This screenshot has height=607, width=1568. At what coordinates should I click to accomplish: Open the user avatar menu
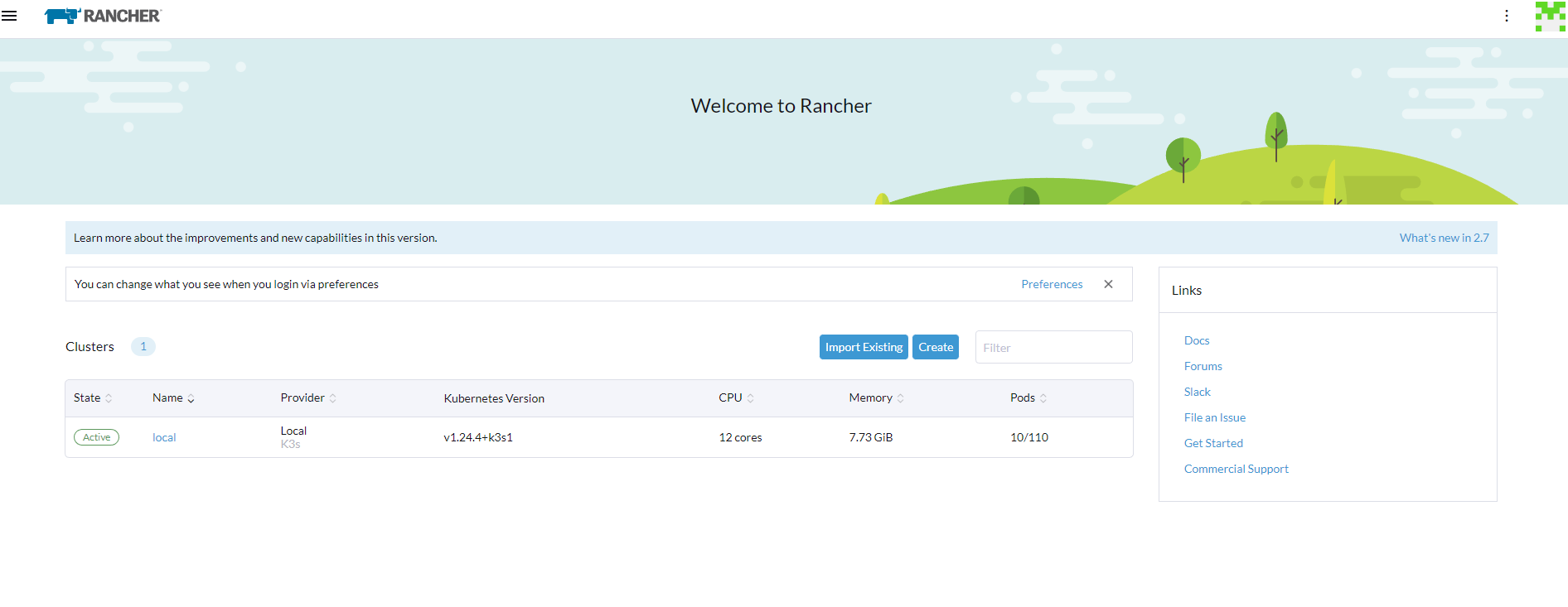point(1550,16)
